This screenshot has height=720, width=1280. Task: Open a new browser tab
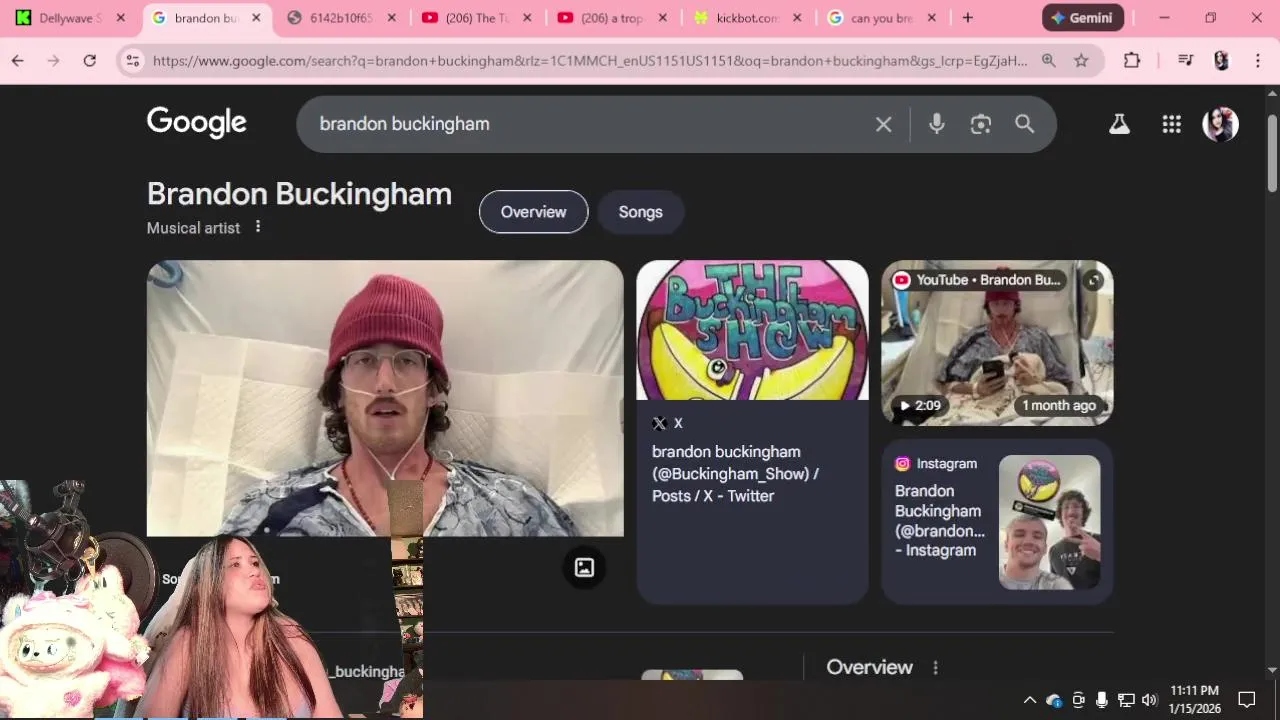(967, 18)
